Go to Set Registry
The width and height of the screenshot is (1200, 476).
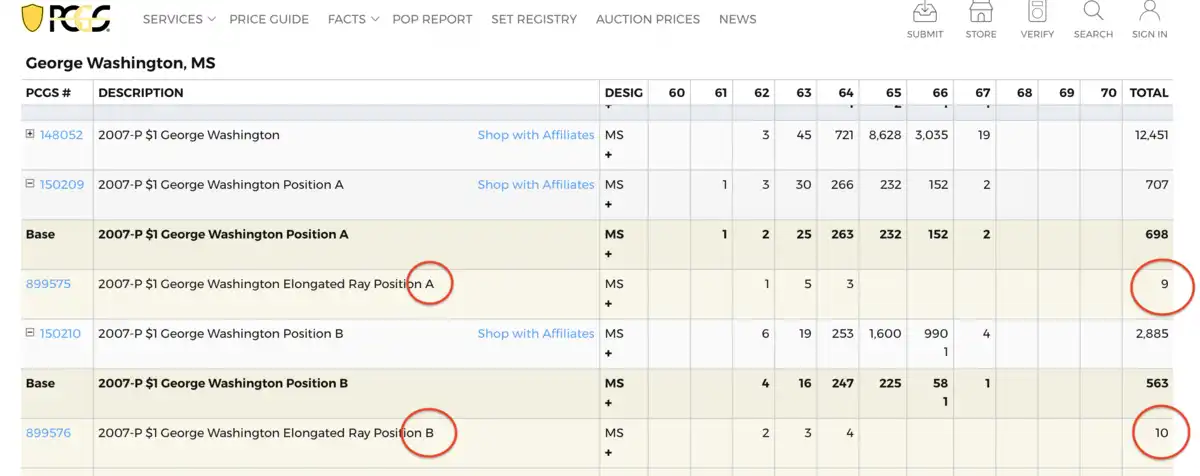click(534, 19)
